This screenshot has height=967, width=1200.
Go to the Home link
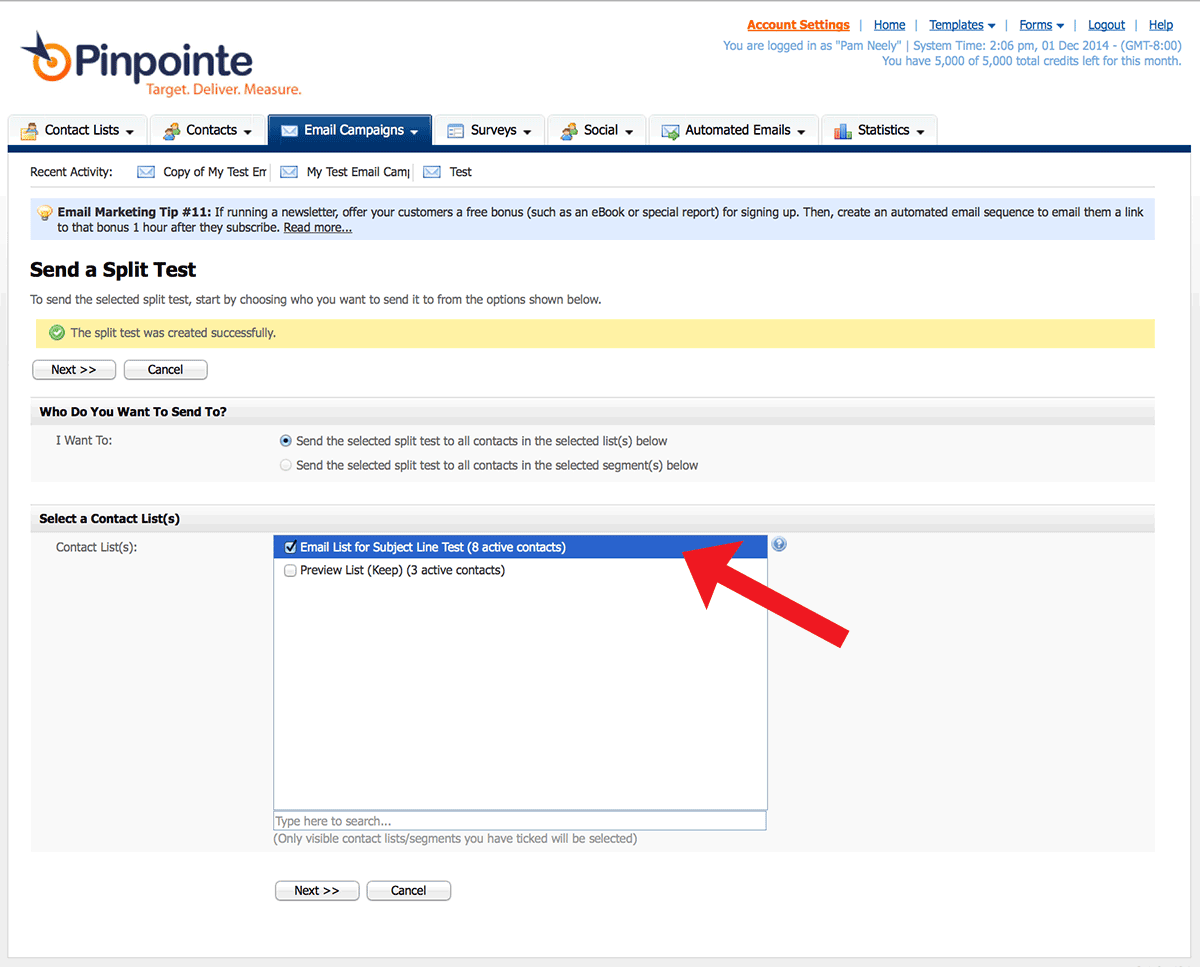click(889, 25)
